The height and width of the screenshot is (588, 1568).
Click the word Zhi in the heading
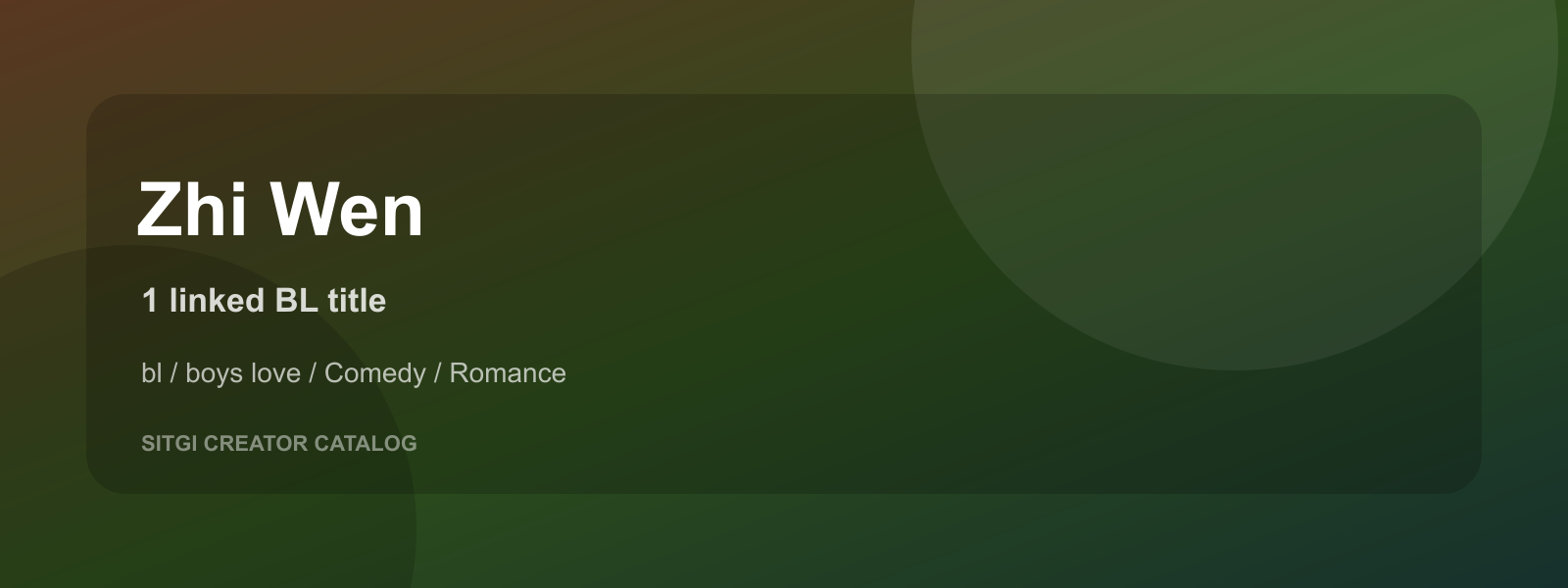192,210
